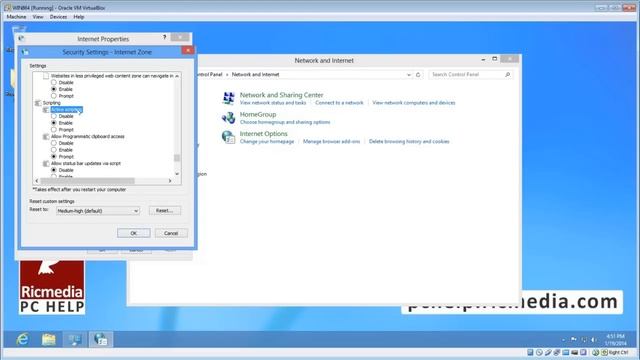Open the HomeGroup heading link
This screenshot has width=640, height=360.
click(x=258, y=114)
